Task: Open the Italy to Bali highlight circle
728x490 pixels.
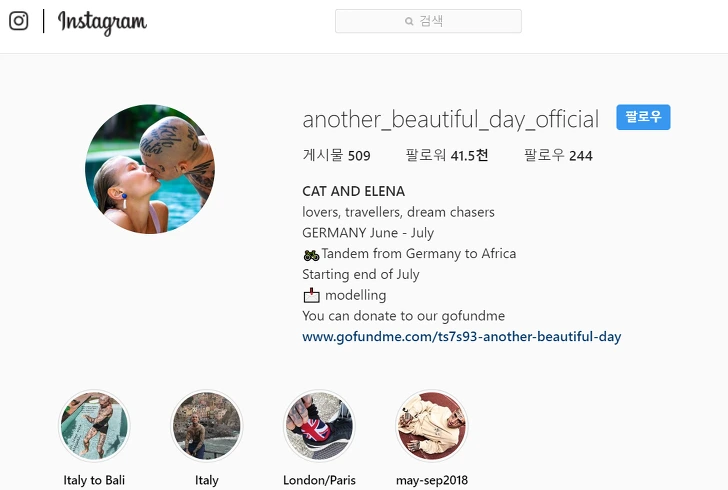Action: click(x=94, y=426)
